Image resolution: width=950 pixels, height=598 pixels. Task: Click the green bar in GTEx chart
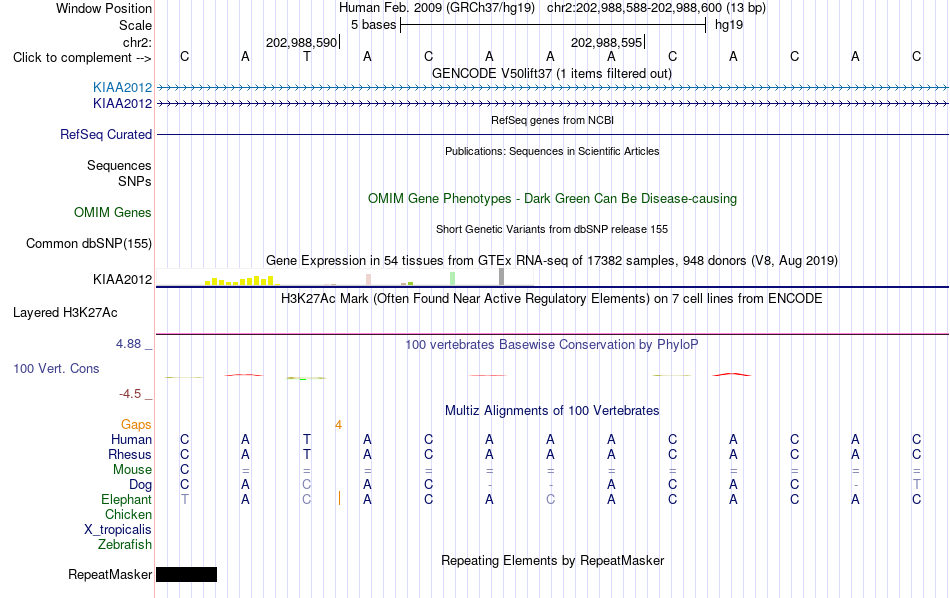(453, 279)
